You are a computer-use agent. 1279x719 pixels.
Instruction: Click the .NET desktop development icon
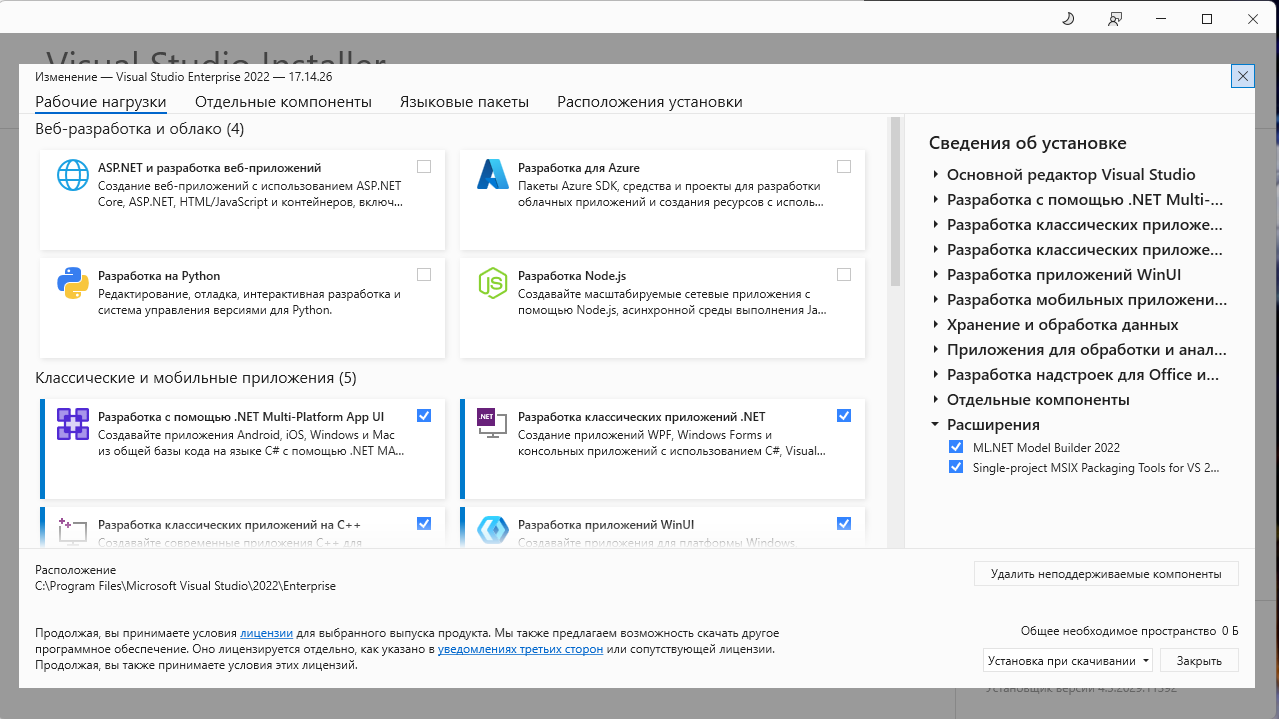tap(493, 424)
